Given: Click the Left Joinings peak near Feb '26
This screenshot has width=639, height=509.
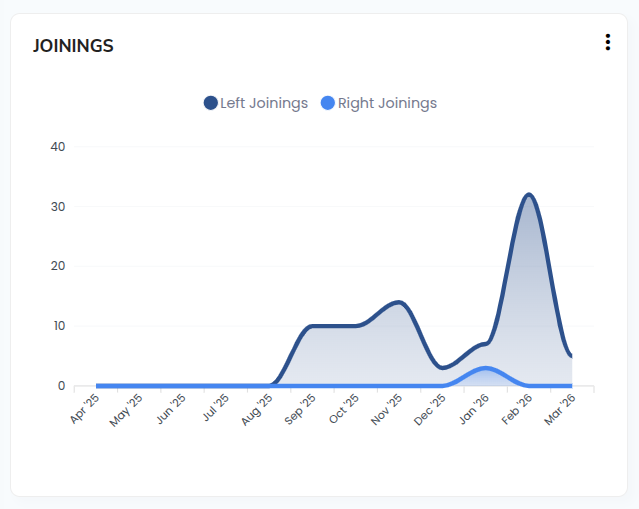Looking at the screenshot, I should (x=528, y=195).
